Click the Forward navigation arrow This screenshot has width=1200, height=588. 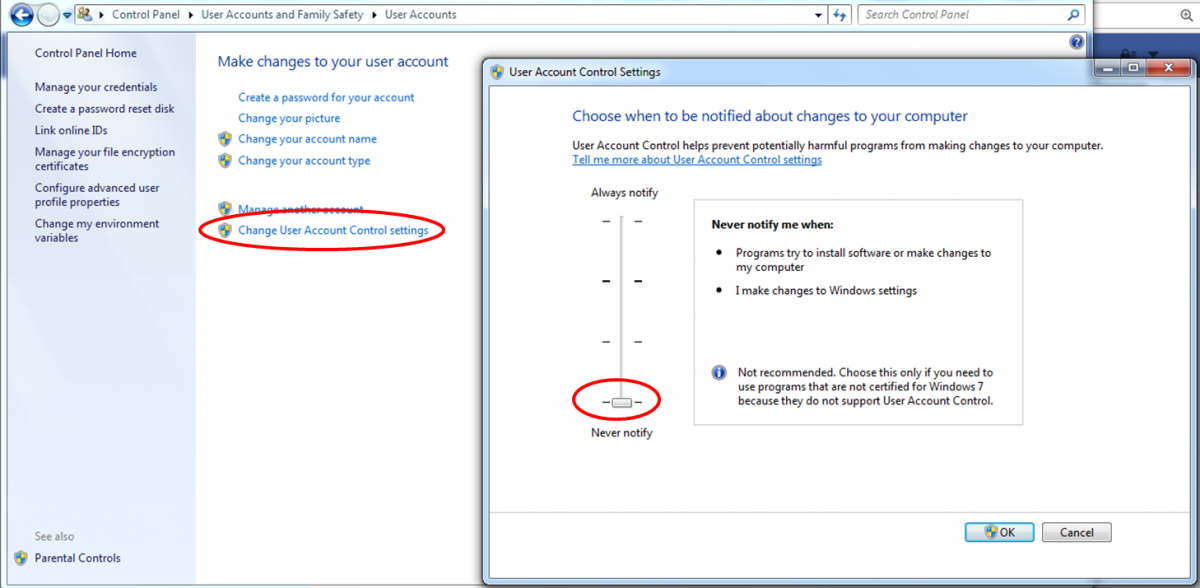(48, 15)
